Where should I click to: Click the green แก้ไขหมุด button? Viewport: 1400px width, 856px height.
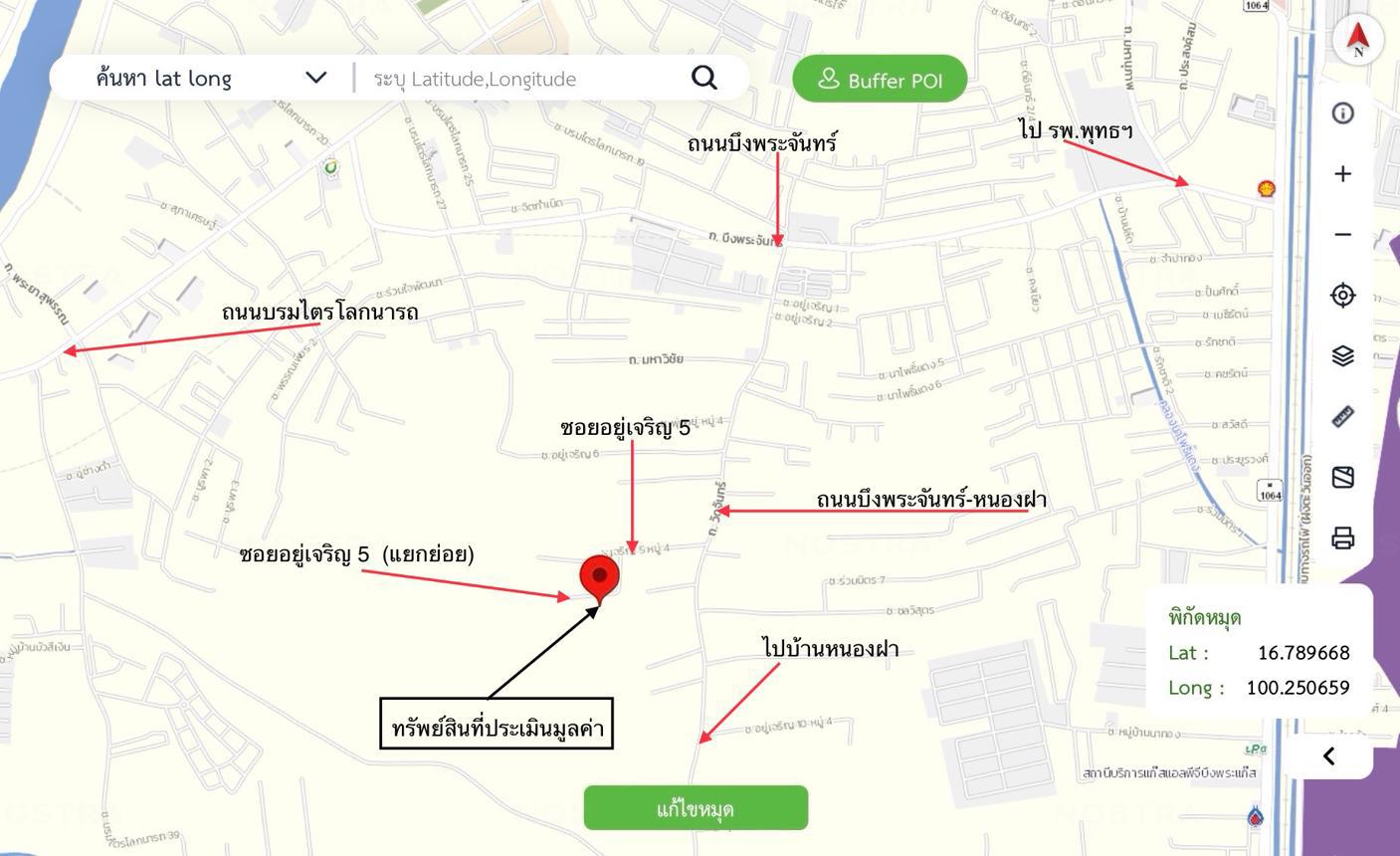[x=696, y=808]
